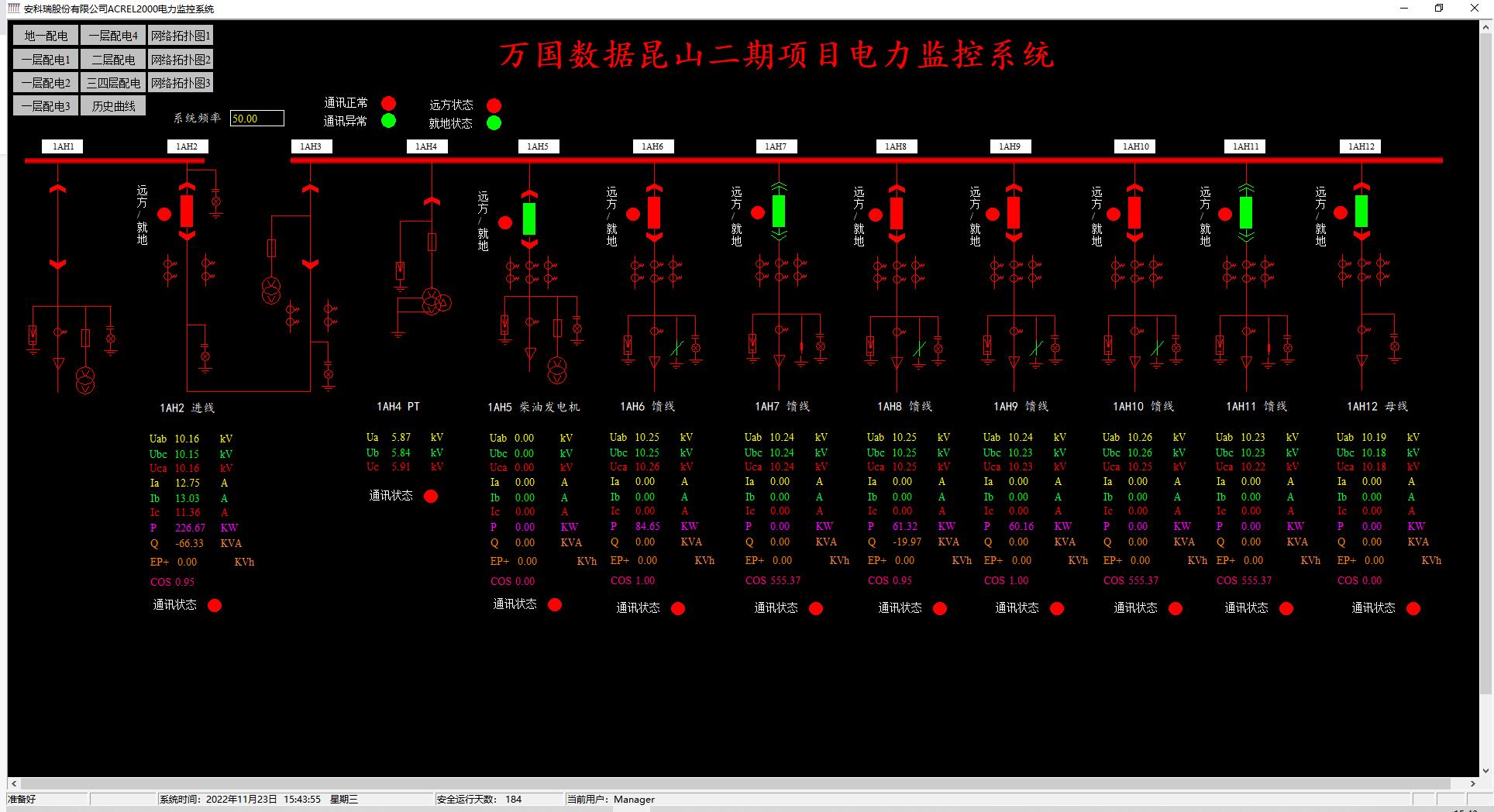Click 1AH10 馈线 通讯状态 indicator
Screen dimensions: 1494x812
[x=1176, y=609]
